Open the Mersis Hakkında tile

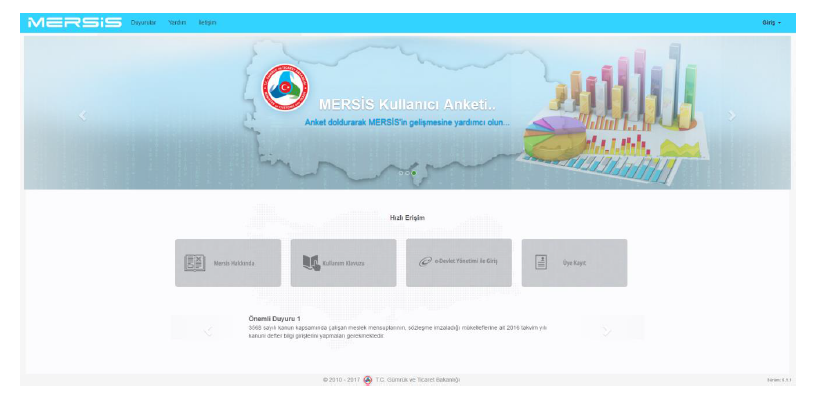[x=228, y=263]
